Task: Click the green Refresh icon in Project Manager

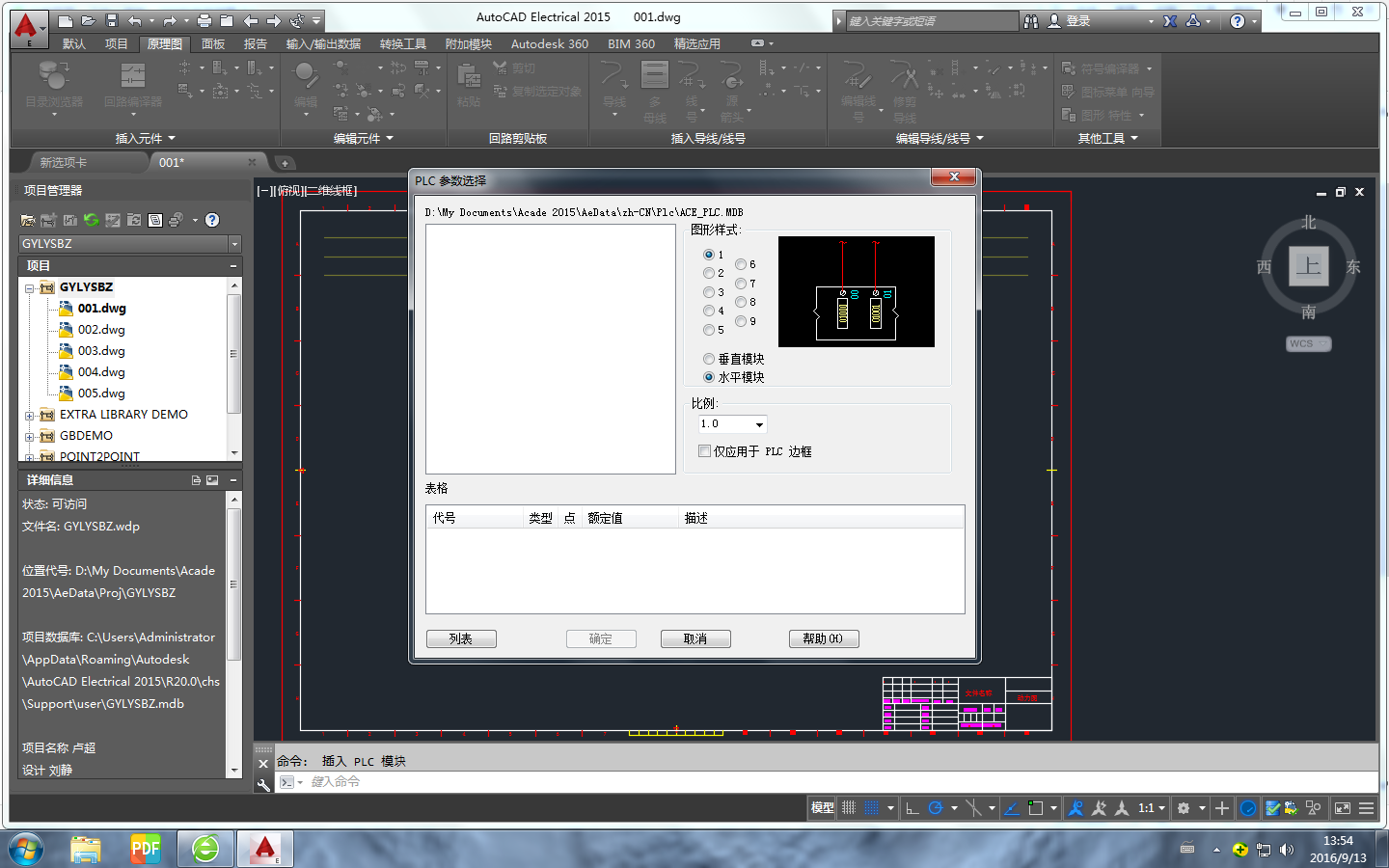Action: pyautogui.click(x=92, y=220)
